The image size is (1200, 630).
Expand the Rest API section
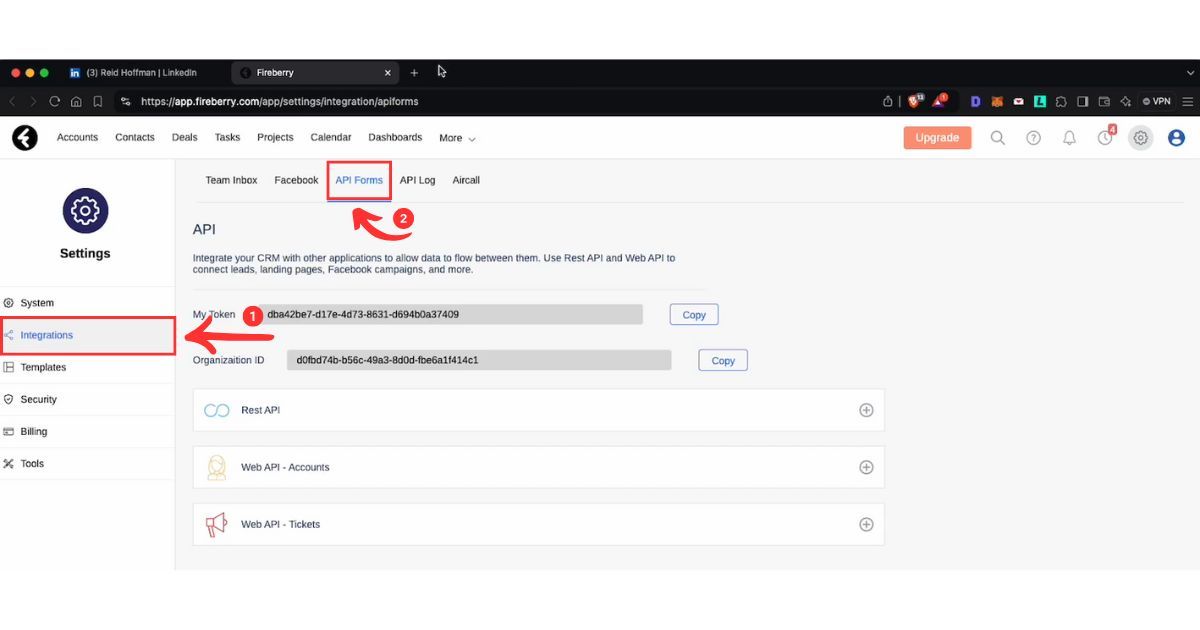pyautogui.click(x=866, y=410)
